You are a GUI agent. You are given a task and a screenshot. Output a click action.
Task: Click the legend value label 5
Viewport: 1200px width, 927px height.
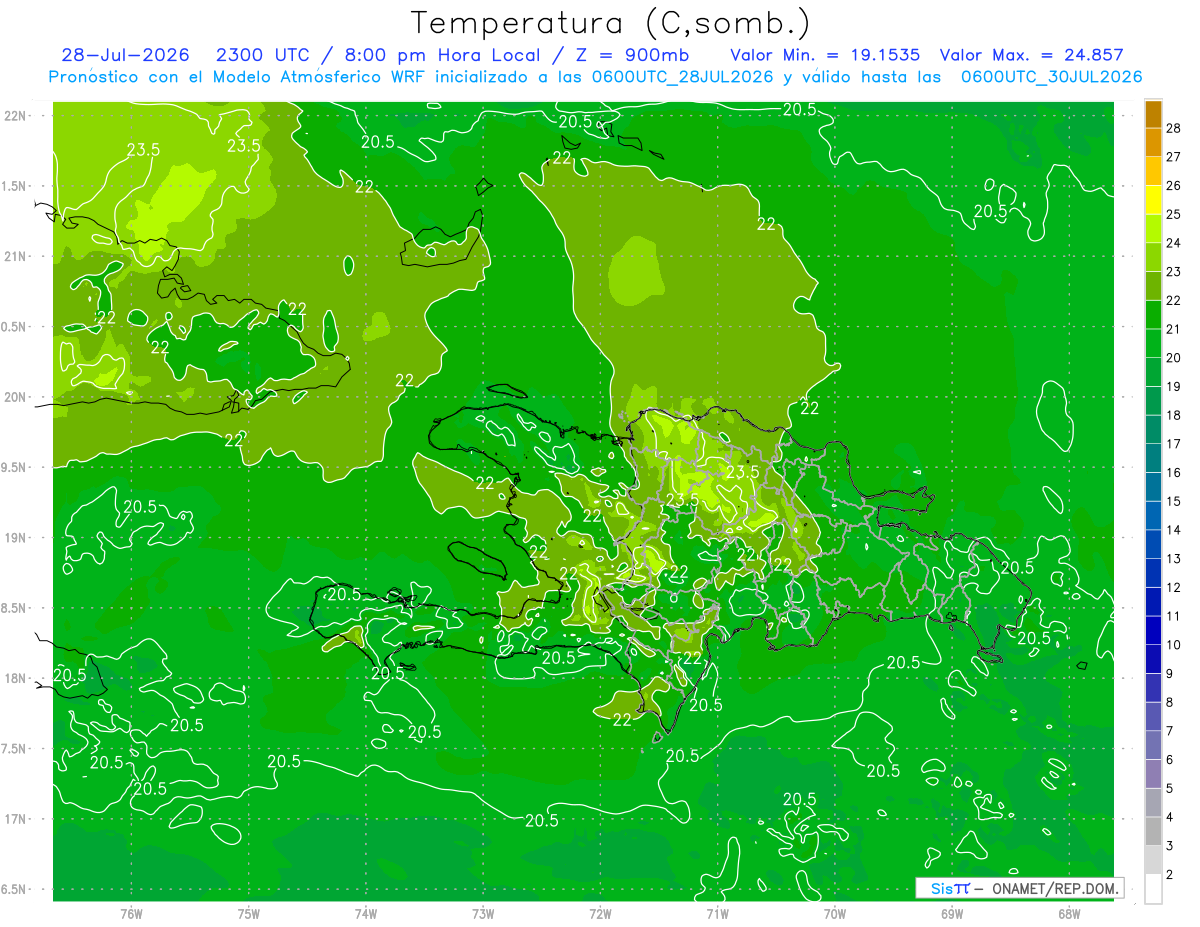[x=1170, y=789]
